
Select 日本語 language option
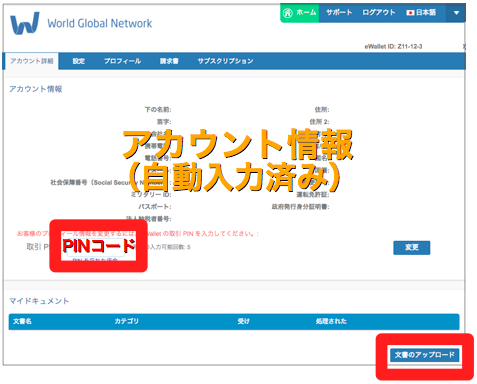(x=421, y=13)
